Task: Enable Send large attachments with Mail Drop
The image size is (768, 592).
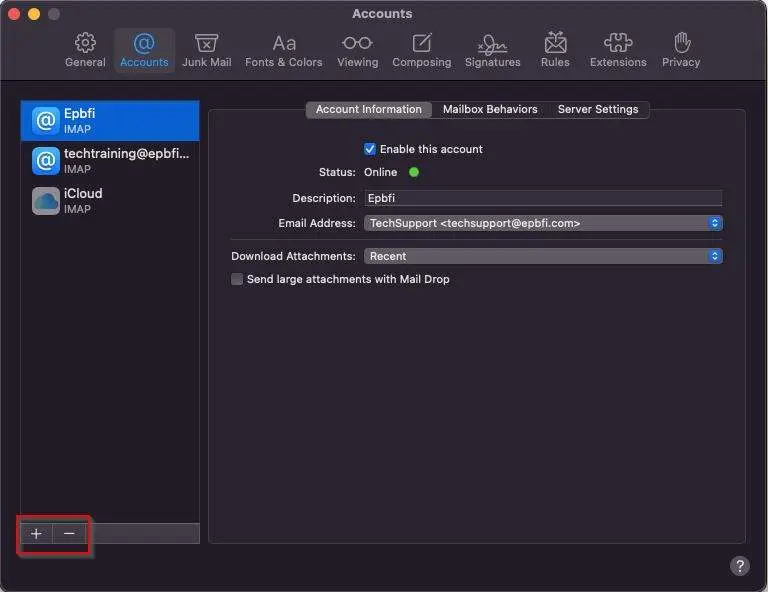Action: tap(237, 279)
